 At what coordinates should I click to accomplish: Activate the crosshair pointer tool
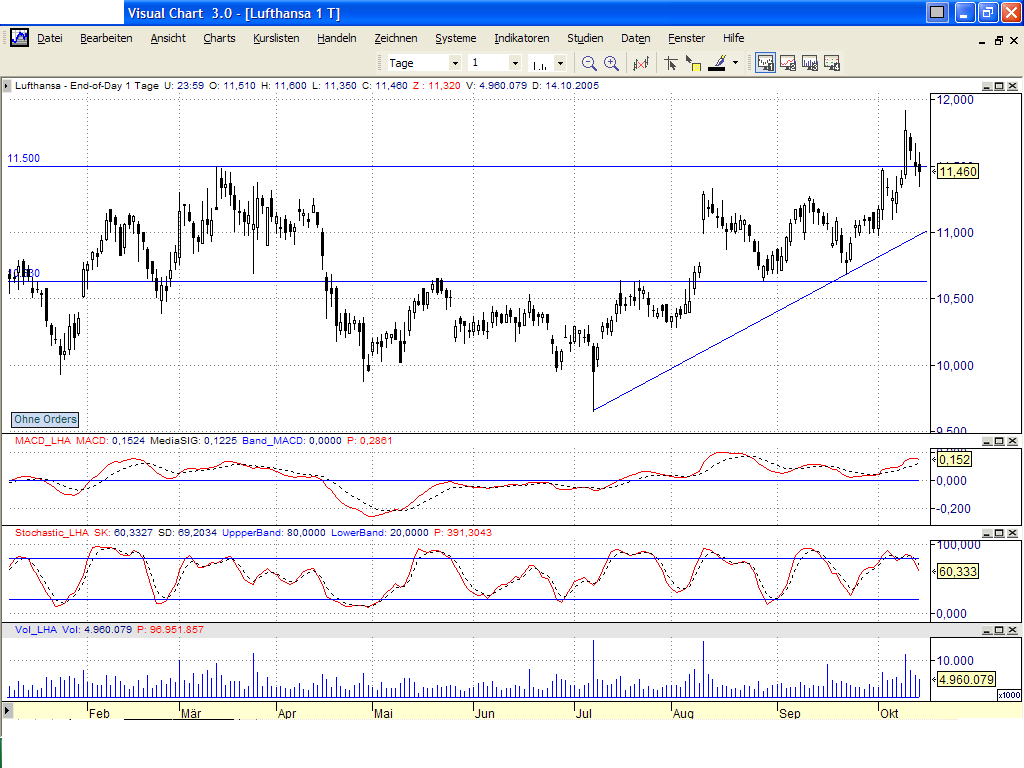tap(671, 62)
